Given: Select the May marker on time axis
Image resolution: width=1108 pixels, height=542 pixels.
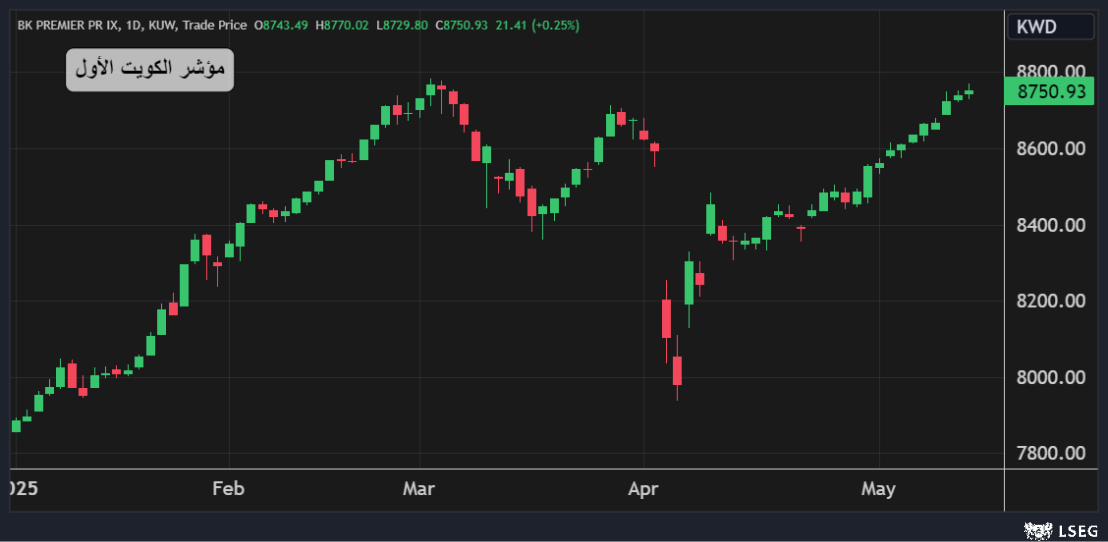Looking at the screenshot, I should pyautogui.click(x=878, y=489).
